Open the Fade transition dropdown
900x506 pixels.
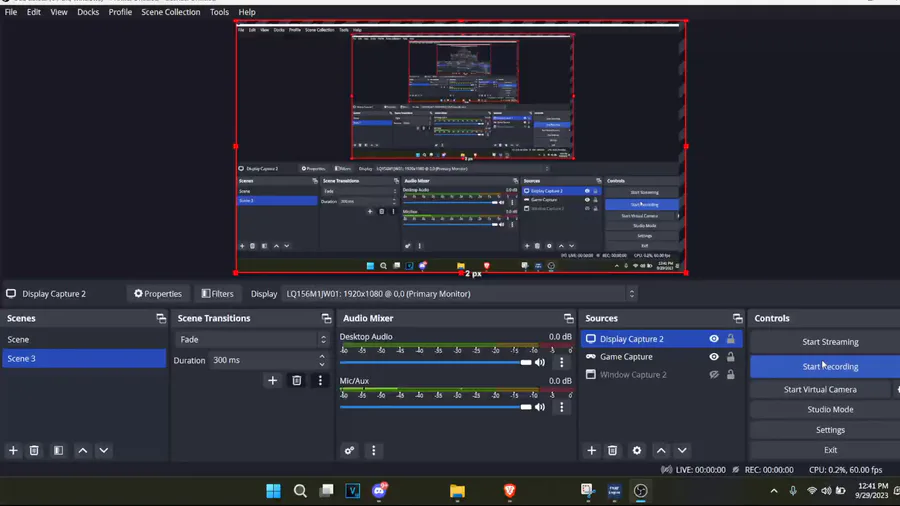(x=252, y=340)
